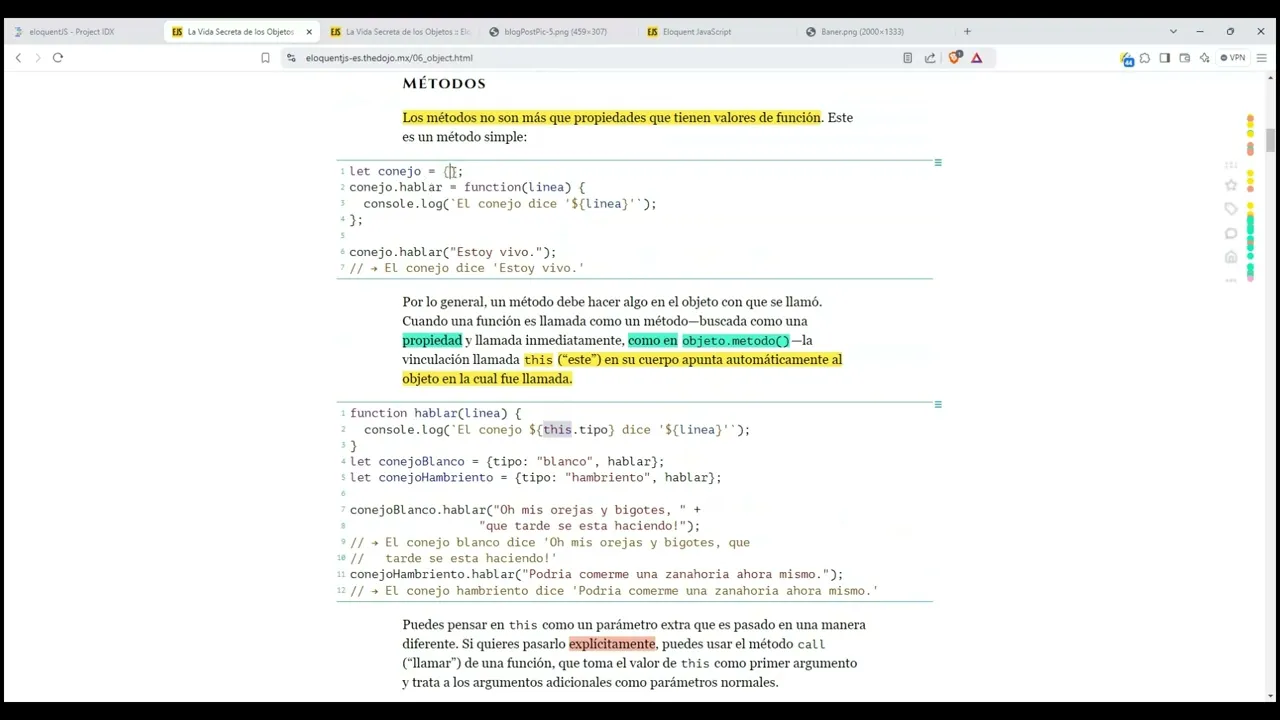This screenshot has width=1280, height=720.
Task: Click the inline code word call
Action: coord(811,645)
